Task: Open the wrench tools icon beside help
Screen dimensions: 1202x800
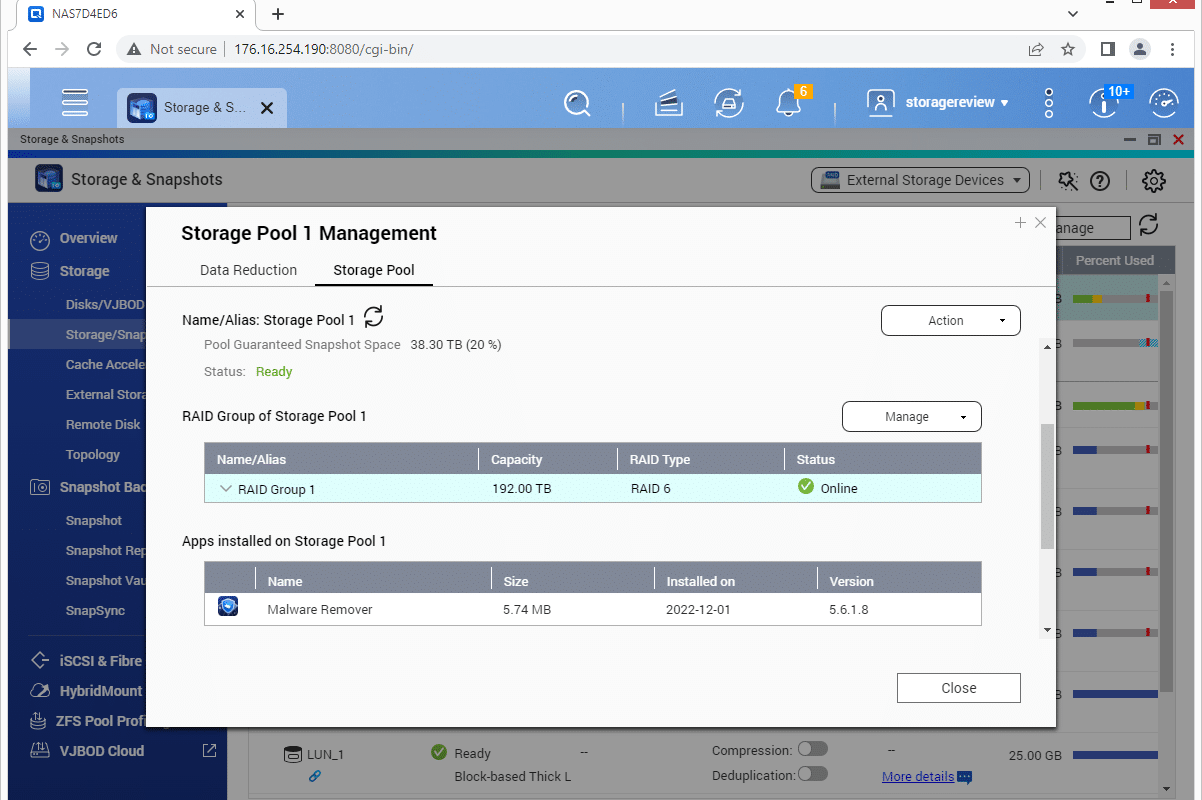Action: pyautogui.click(x=1067, y=181)
